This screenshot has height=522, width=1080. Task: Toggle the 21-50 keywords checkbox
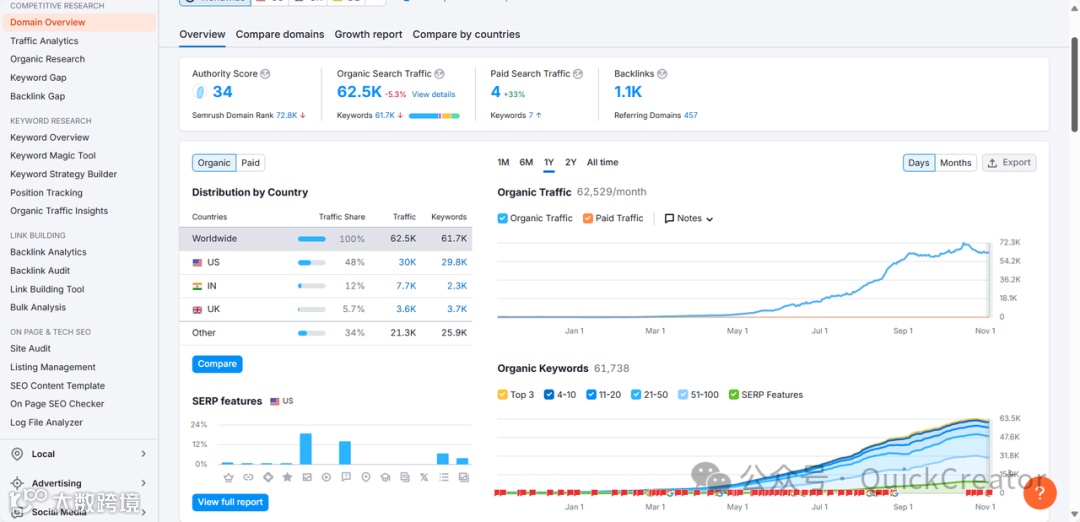[636, 395]
